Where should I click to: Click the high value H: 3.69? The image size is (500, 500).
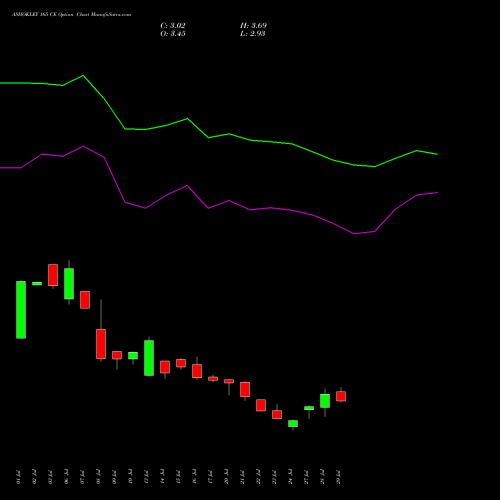click(253, 26)
